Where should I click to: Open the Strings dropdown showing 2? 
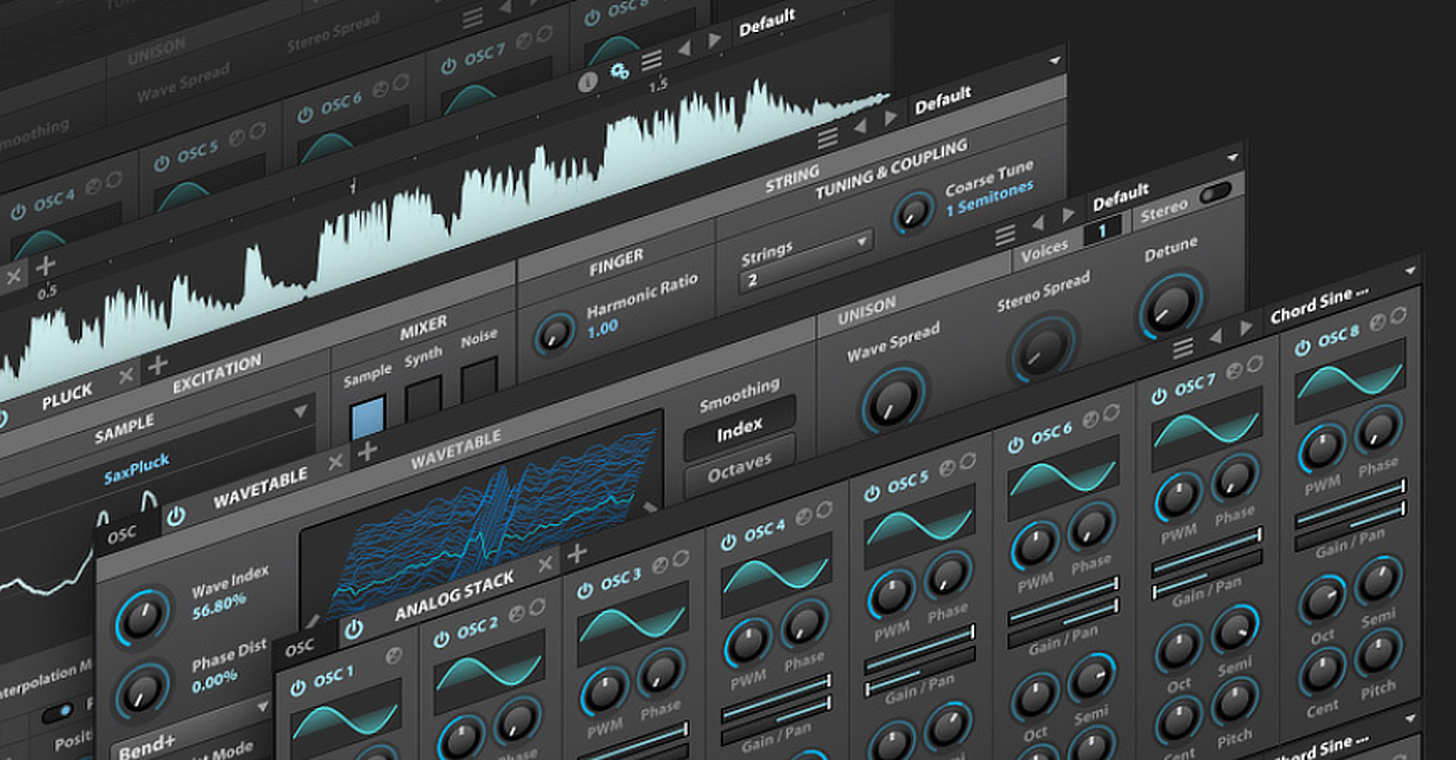(805, 262)
